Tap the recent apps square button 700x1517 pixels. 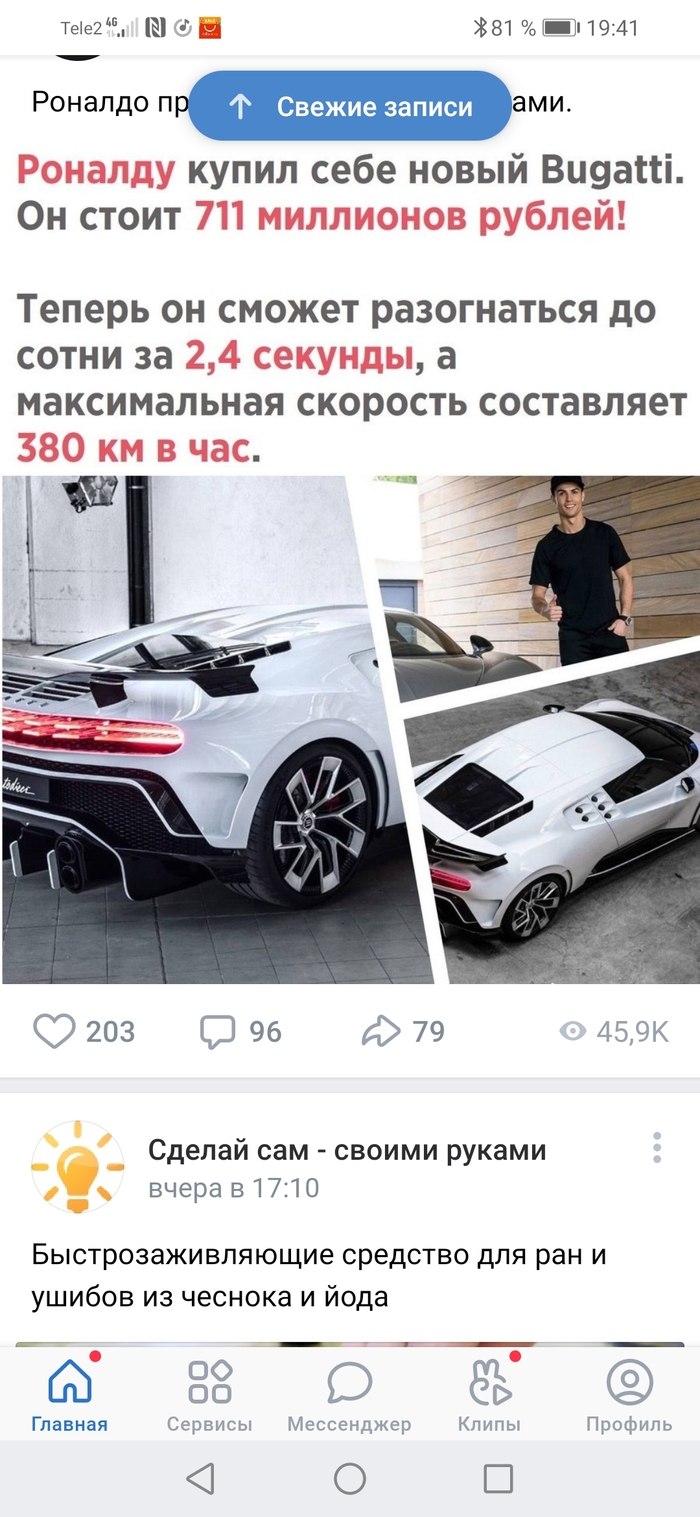(498, 1478)
